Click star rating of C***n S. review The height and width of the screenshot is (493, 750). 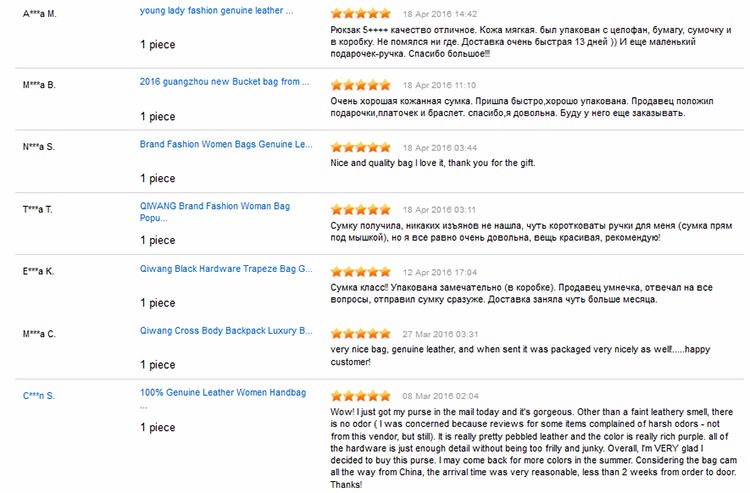(x=360, y=396)
